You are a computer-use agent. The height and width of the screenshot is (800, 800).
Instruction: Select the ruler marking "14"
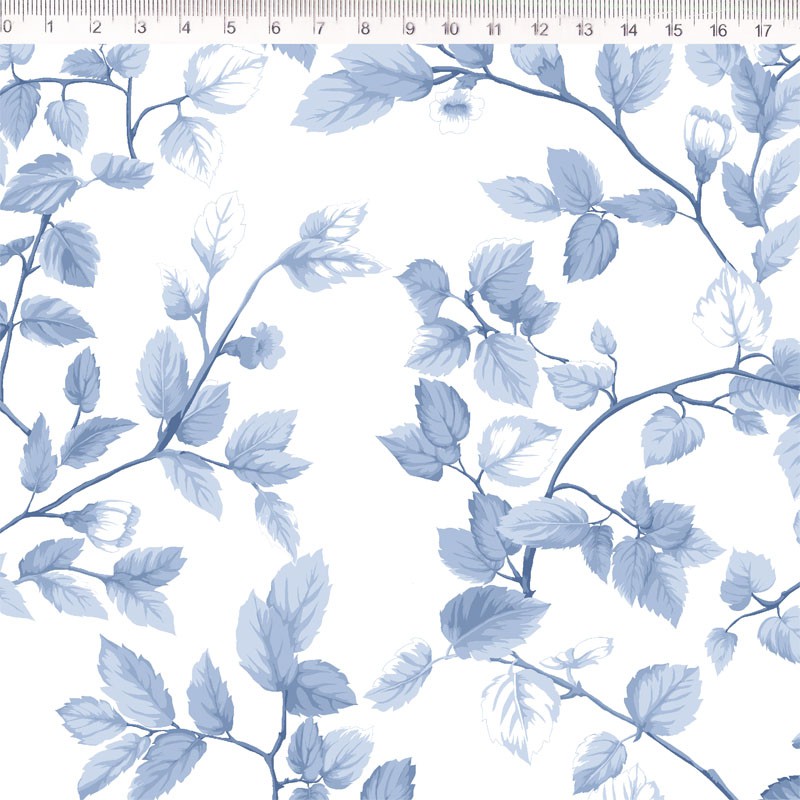pos(630,30)
